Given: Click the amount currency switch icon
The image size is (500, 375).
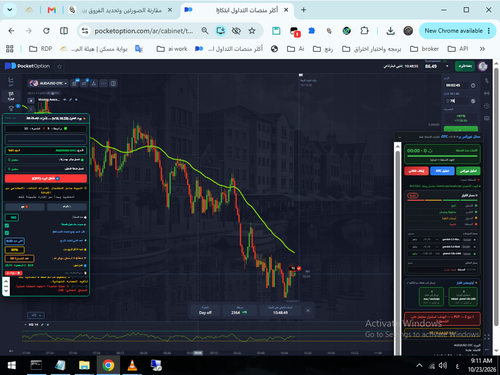Looking at the screenshot, I should pyautogui.click(x=473, y=101).
